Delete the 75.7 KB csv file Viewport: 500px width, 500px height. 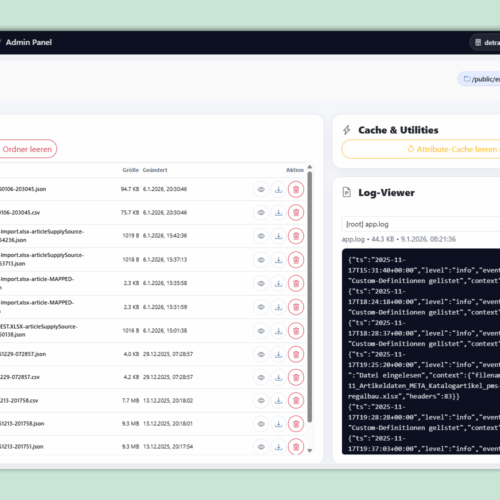point(296,212)
